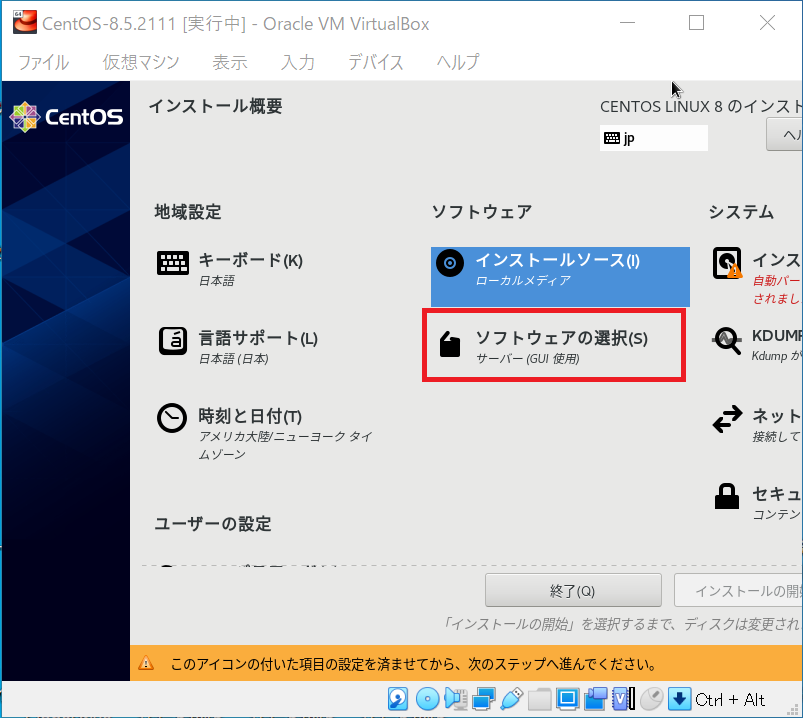Click the 地域設定 heading
This screenshot has height=718, width=803.
click(x=188, y=212)
